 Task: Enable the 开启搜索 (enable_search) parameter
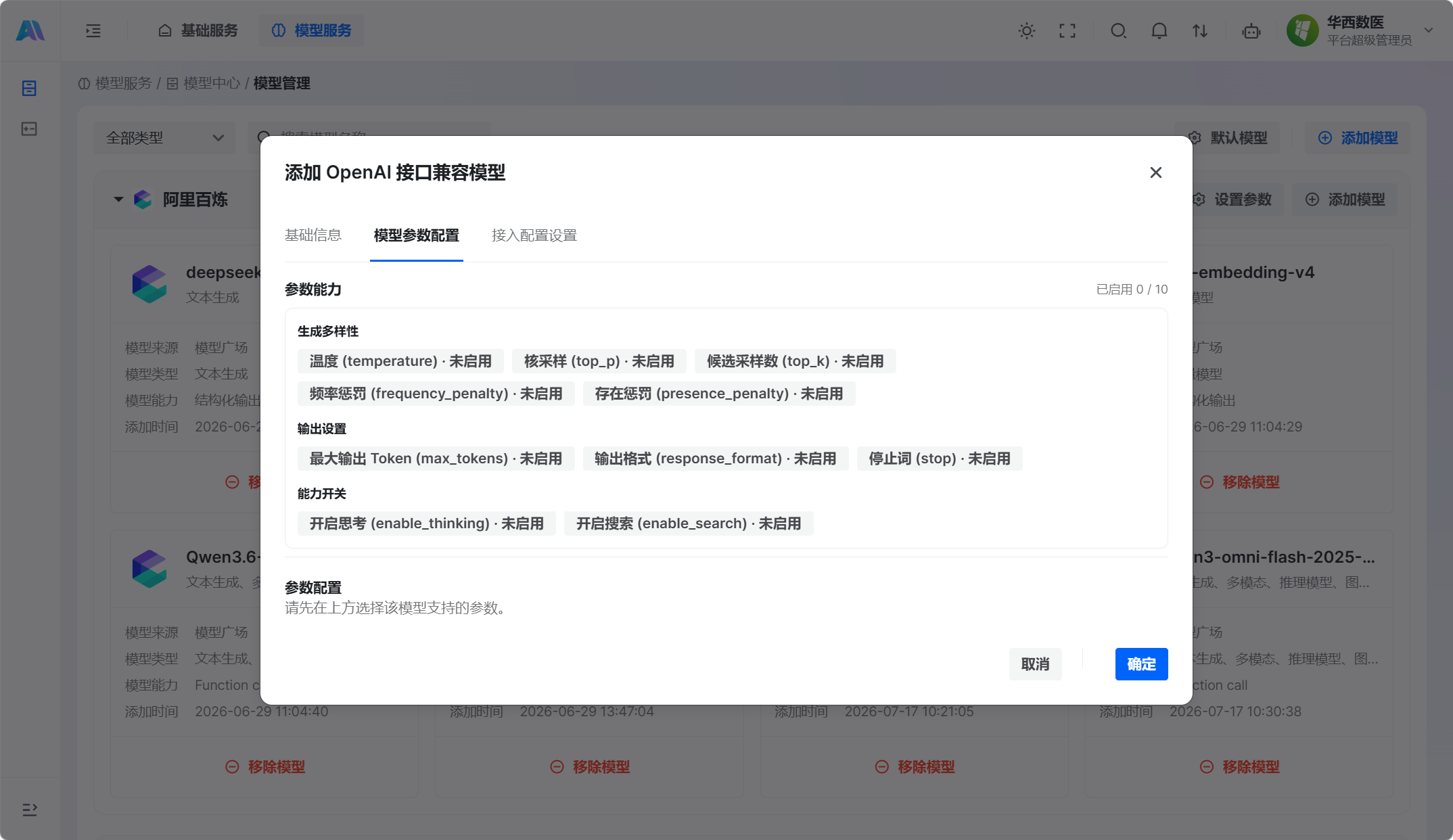point(689,523)
